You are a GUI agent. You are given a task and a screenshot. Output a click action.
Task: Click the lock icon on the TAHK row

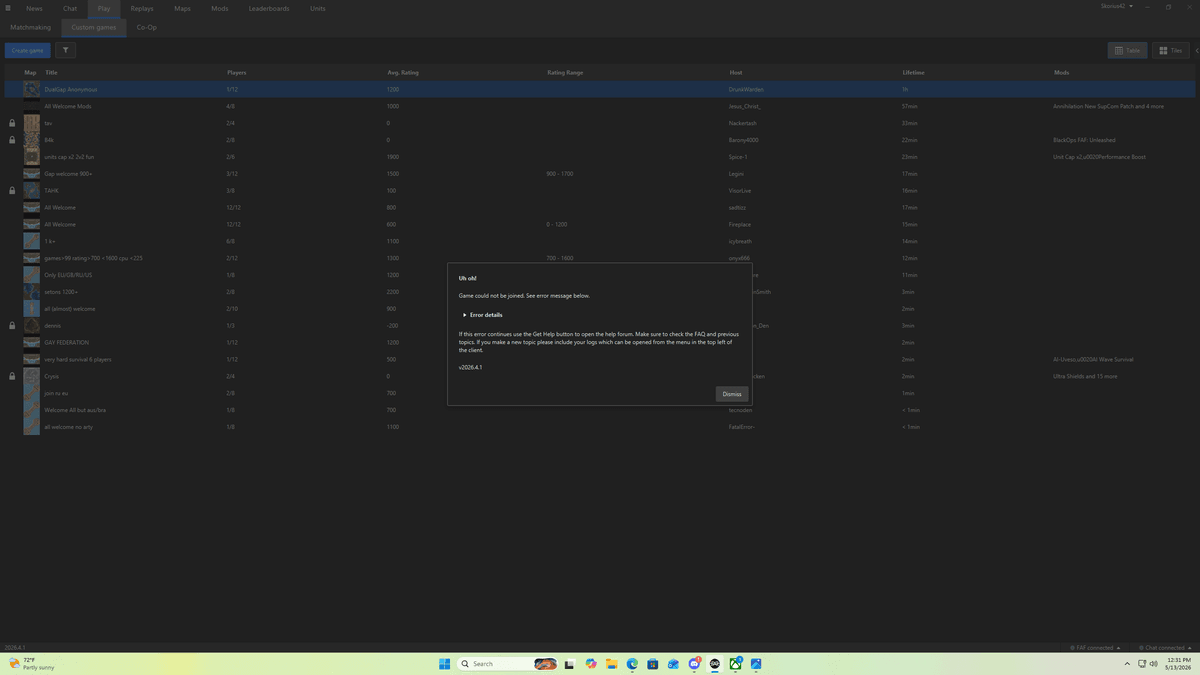[x=12, y=190]
